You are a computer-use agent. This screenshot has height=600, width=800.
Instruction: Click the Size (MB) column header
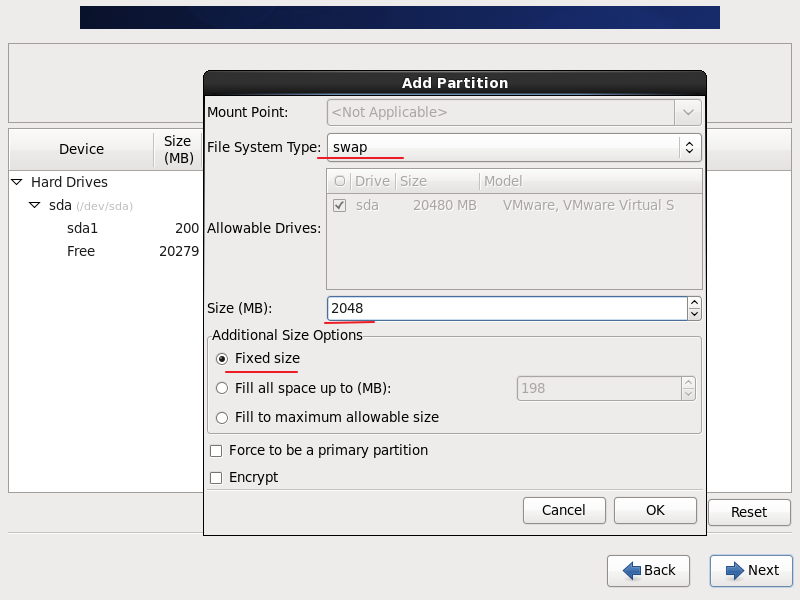[178, 149]
